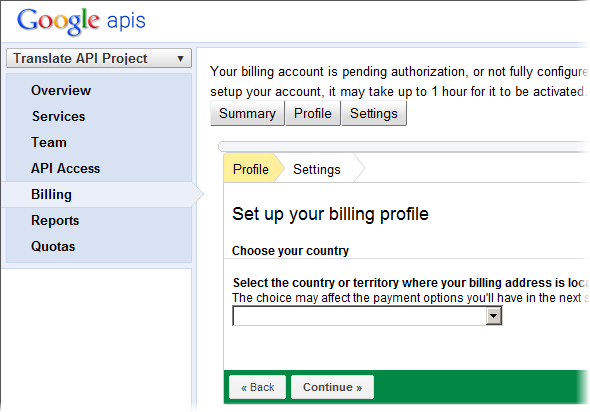Image resolution: width=590 pixels, height=412 pixels.
Task: Open the Translate API Project dropdown
Action: coord(99,58)
